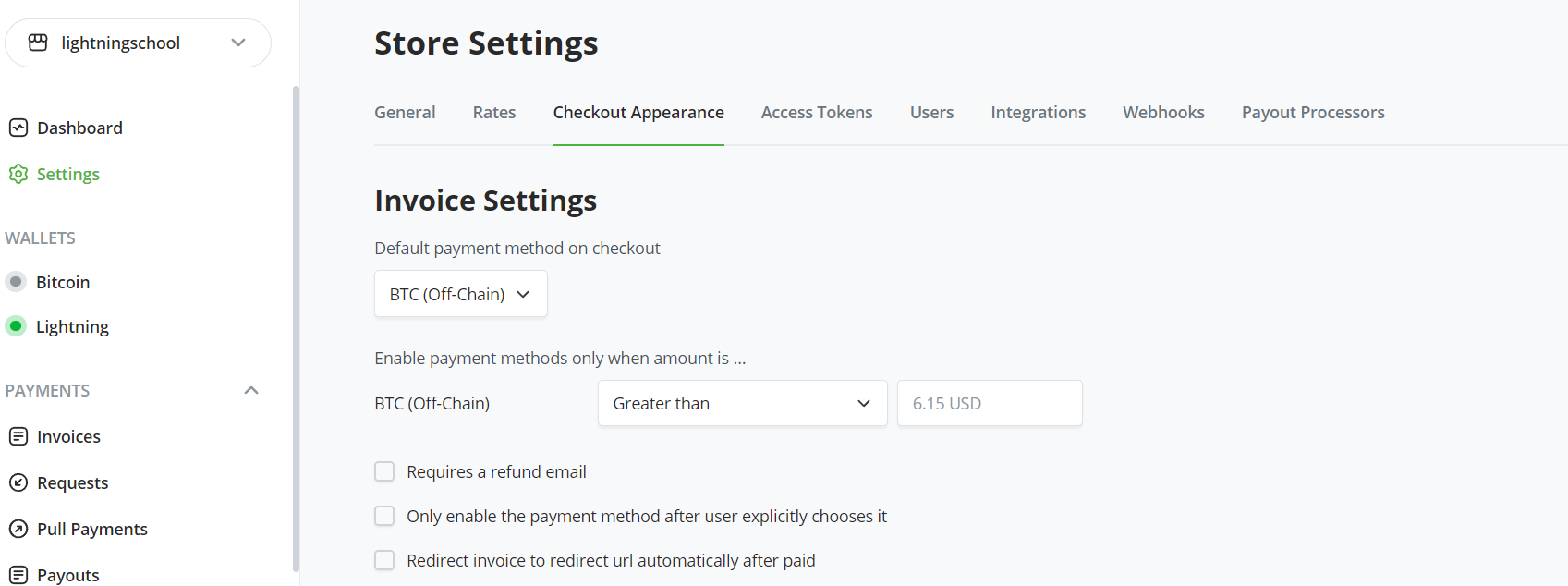The image size is (1568, 586).
Task: Click the green Lightning wallet status dot
Action: point(16,326)
